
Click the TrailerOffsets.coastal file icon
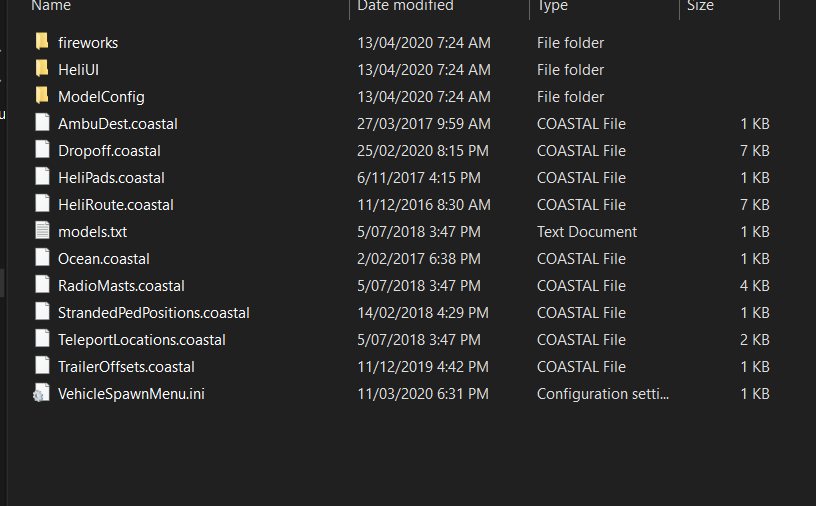(41, 366)
